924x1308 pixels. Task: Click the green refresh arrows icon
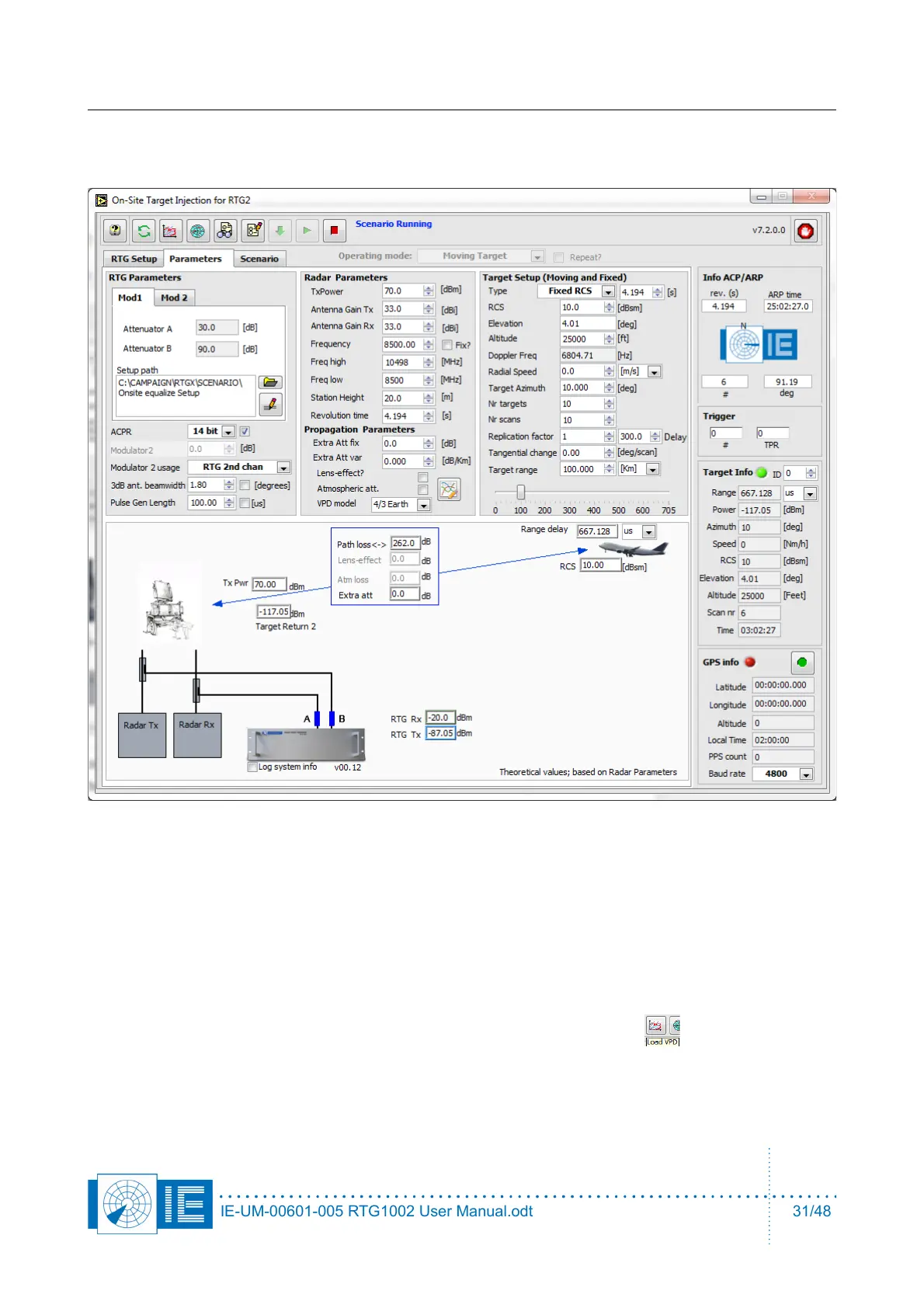point(144,231)
